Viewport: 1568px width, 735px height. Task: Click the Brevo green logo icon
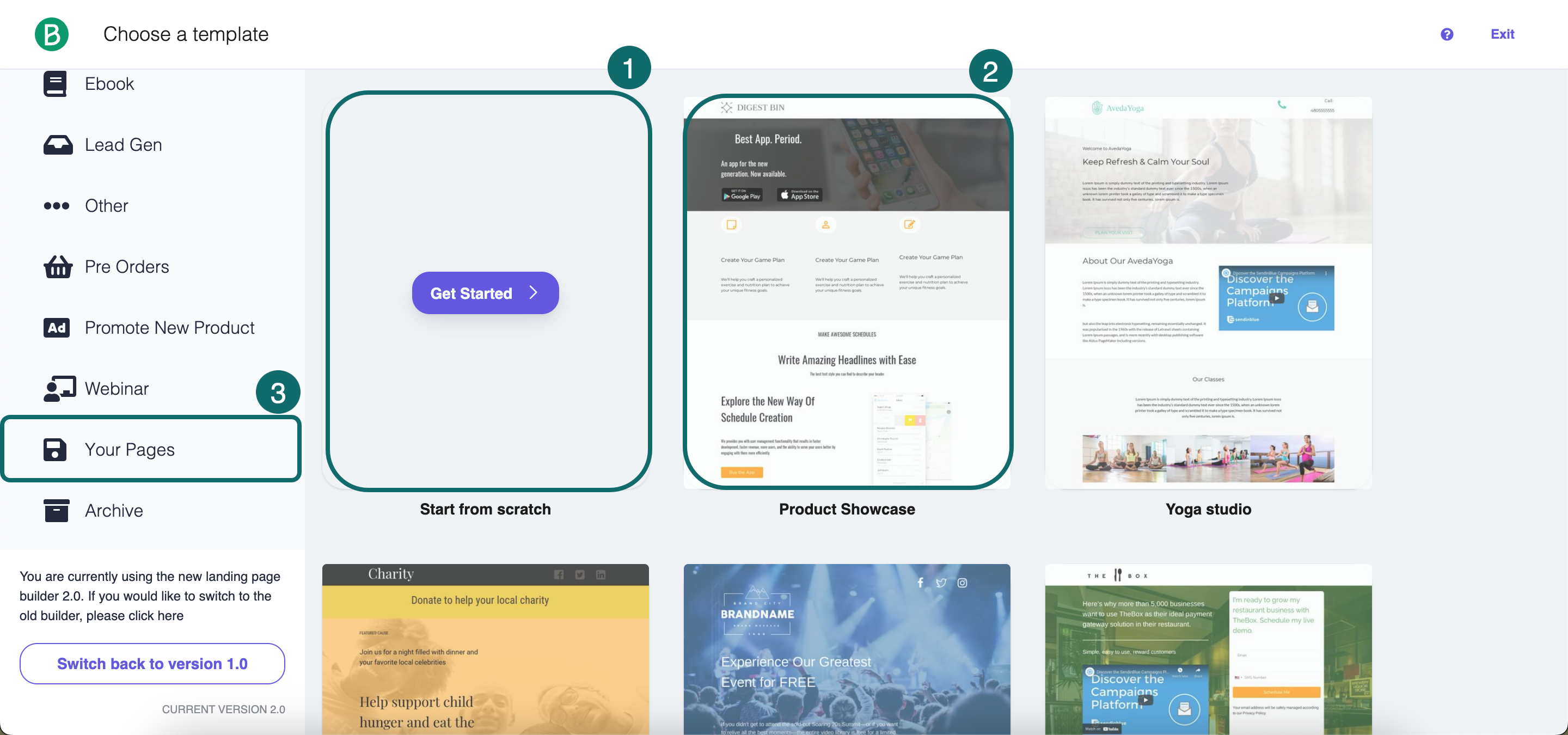(52, 34)
